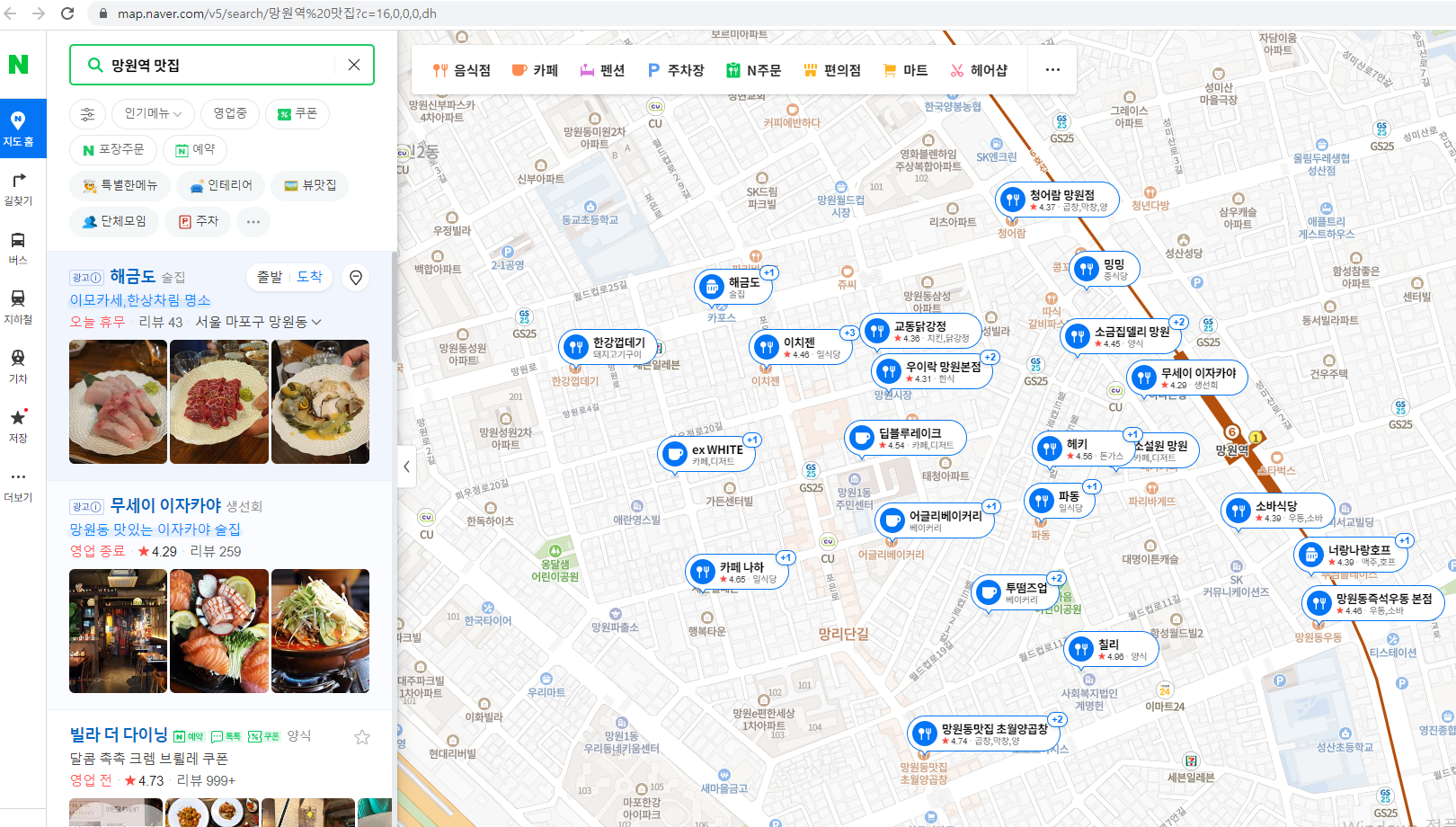1456x827 pixels.
Task: Click the 칠리 restaurant map marker
Action: click(1111, 649)
